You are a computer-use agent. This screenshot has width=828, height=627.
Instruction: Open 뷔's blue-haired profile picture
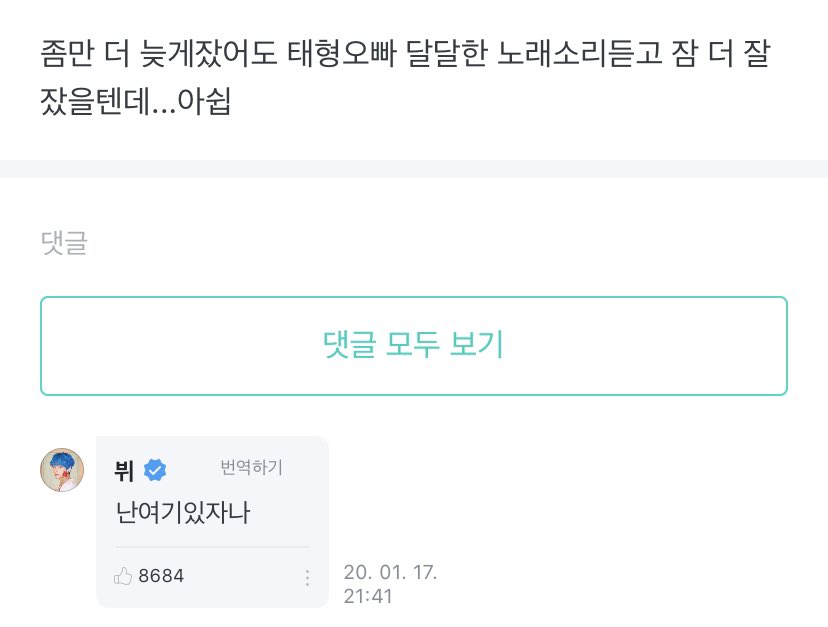click(62, 470)
